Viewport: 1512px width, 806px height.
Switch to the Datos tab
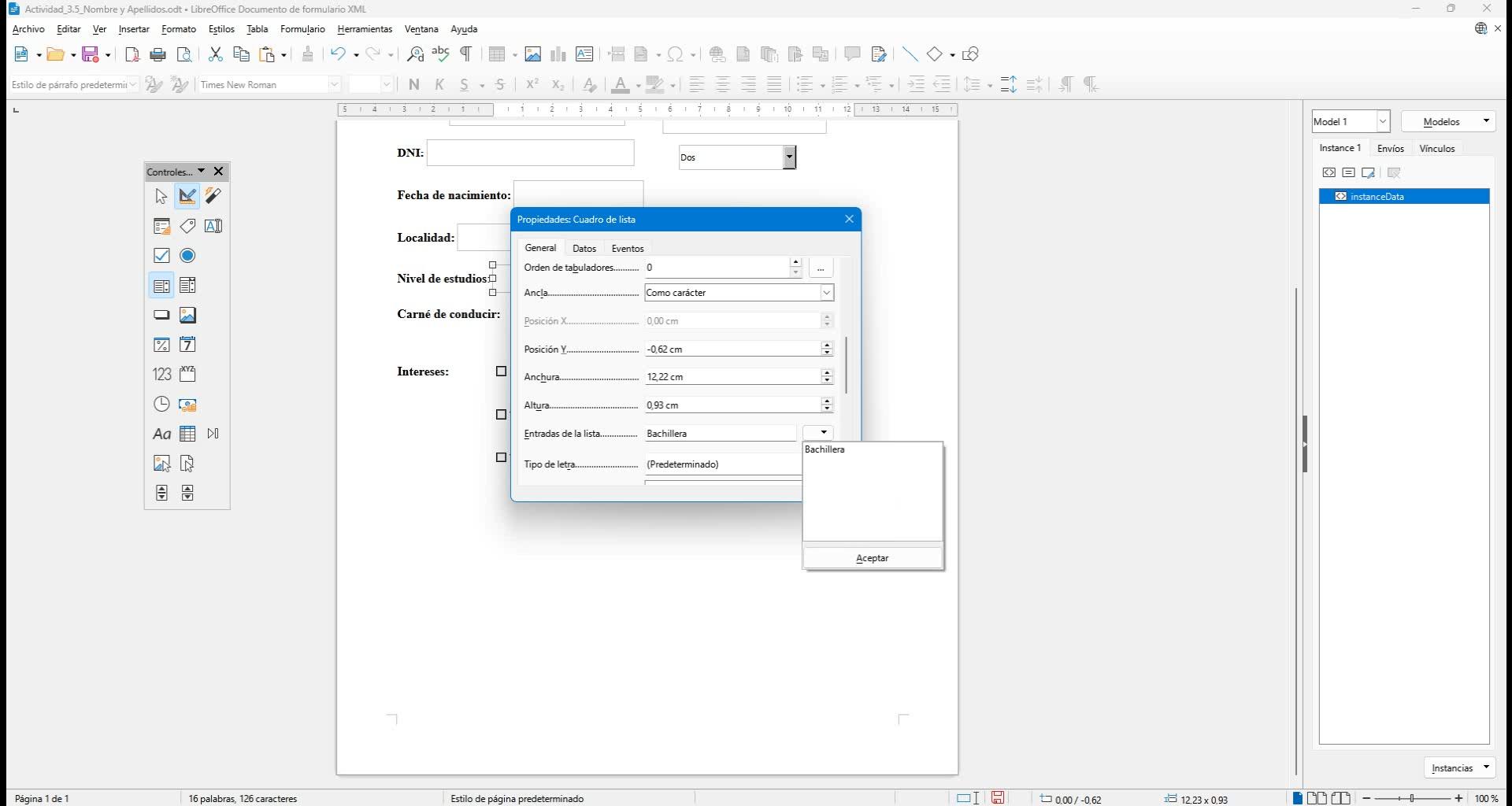(584, 248)
